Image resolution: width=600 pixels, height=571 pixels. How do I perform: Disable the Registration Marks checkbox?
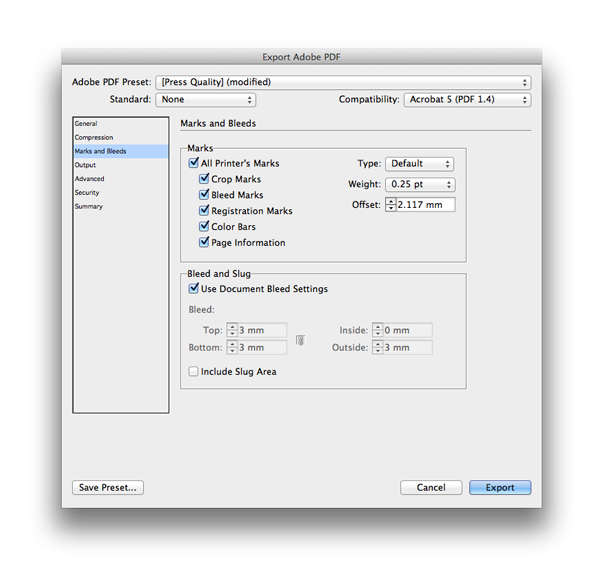(204, 210)
